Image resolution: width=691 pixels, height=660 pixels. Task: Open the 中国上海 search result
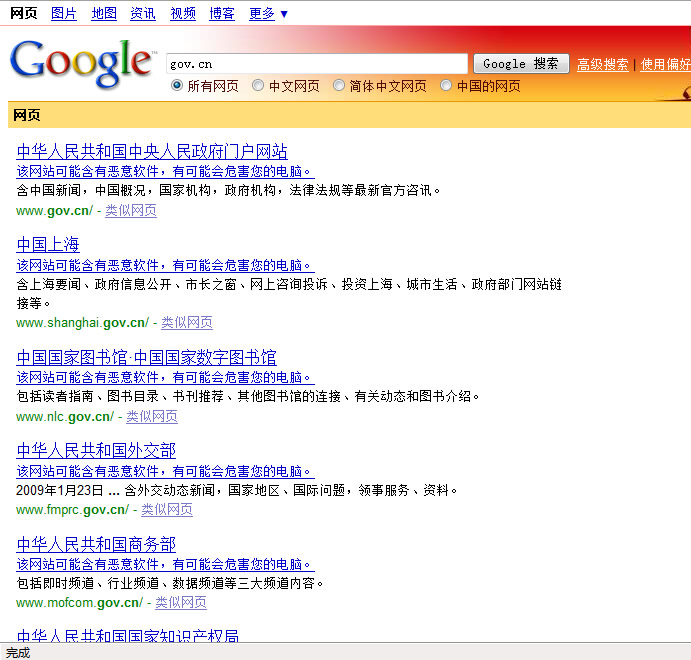[48, 245]
